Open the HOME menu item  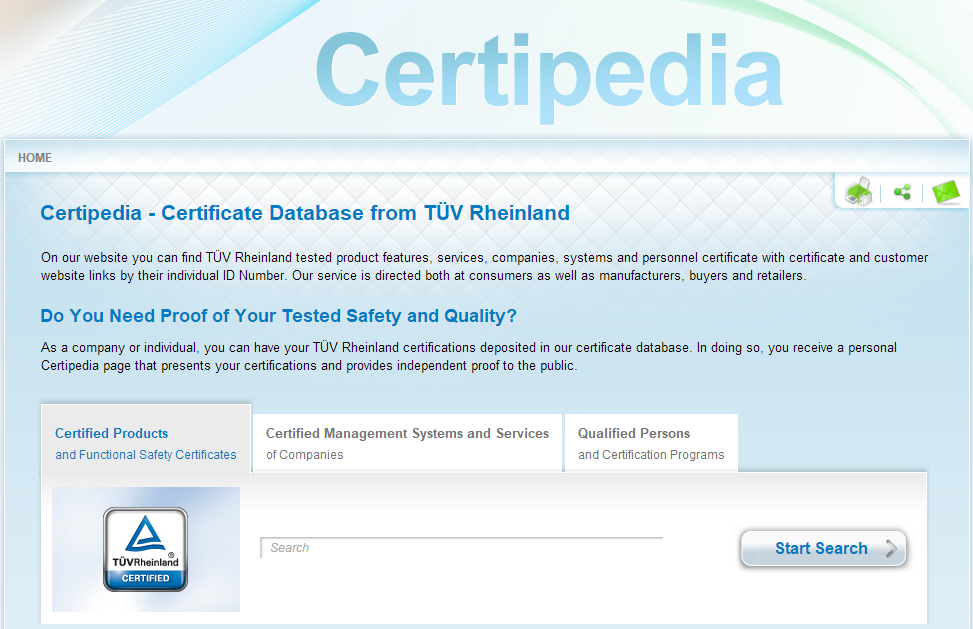(x=35, y=158)
